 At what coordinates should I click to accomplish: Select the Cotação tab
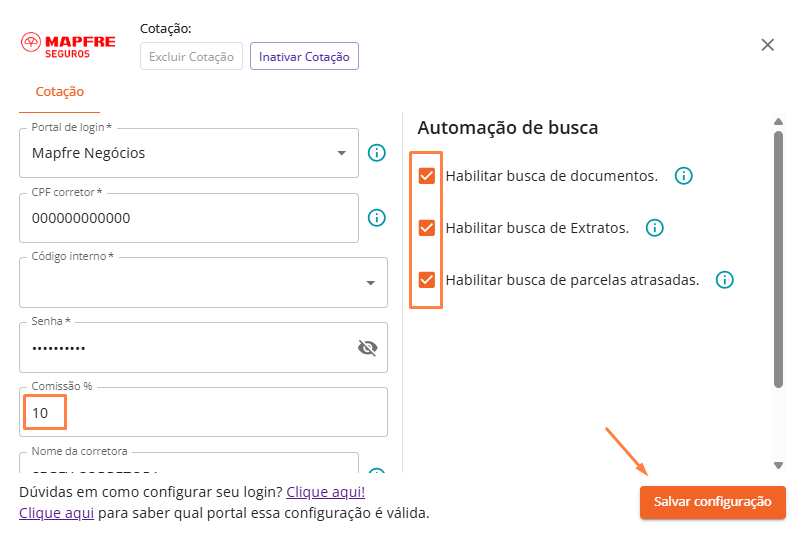60,92
